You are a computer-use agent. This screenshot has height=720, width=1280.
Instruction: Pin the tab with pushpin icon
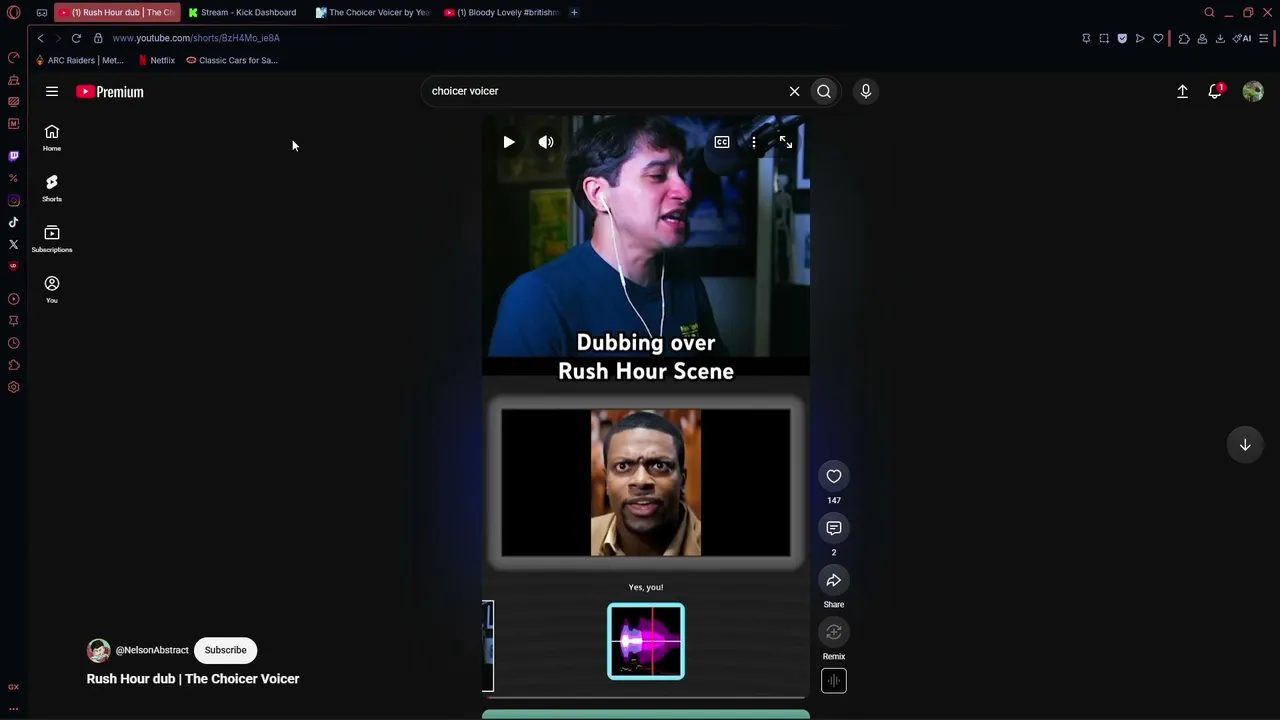point(1086,38)
